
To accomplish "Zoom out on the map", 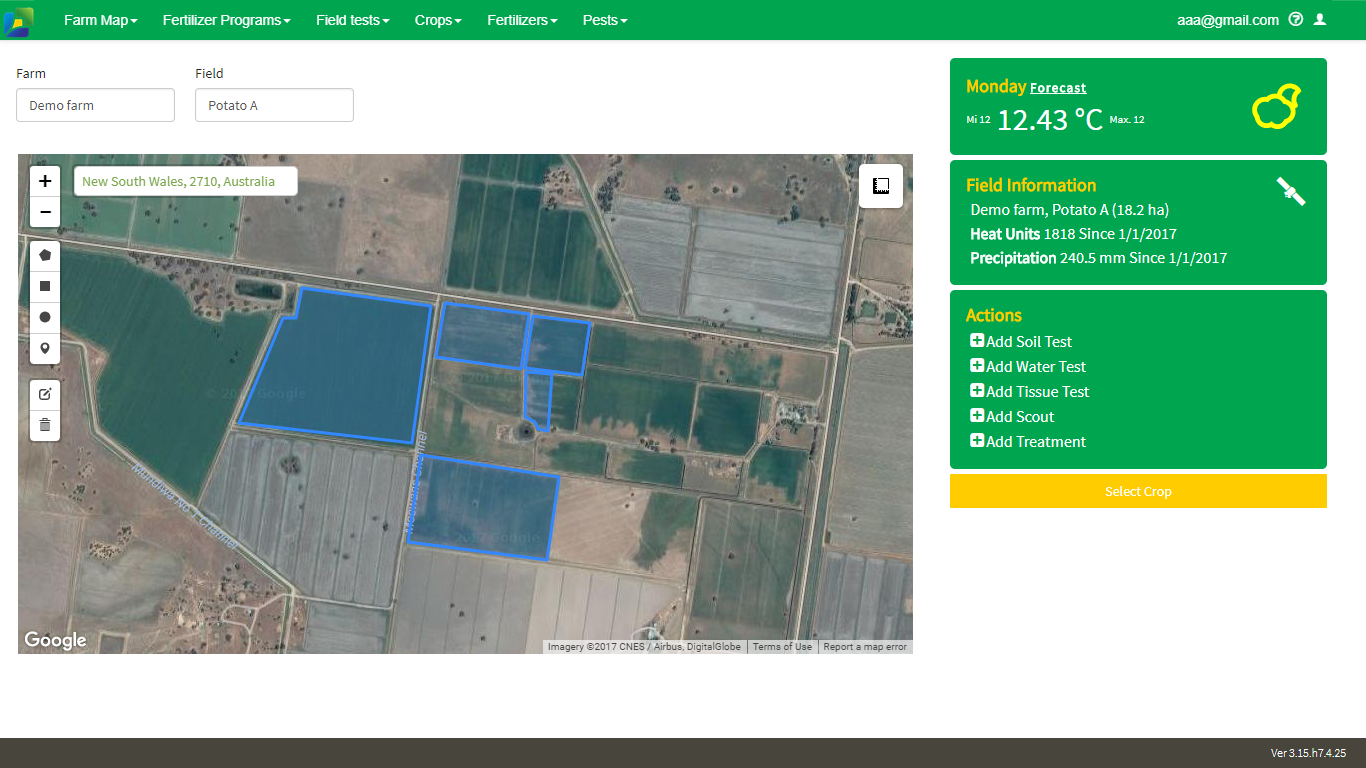I will coord(45,212).
